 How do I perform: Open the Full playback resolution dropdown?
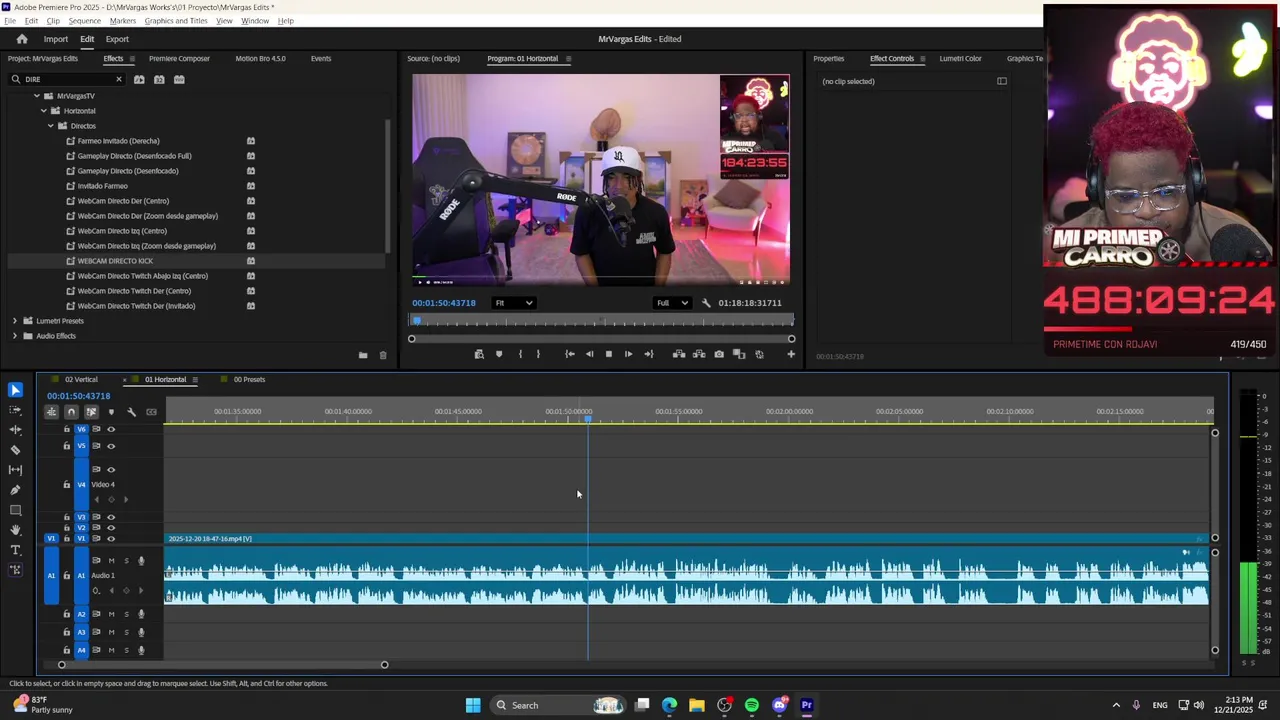click(672, 303)
